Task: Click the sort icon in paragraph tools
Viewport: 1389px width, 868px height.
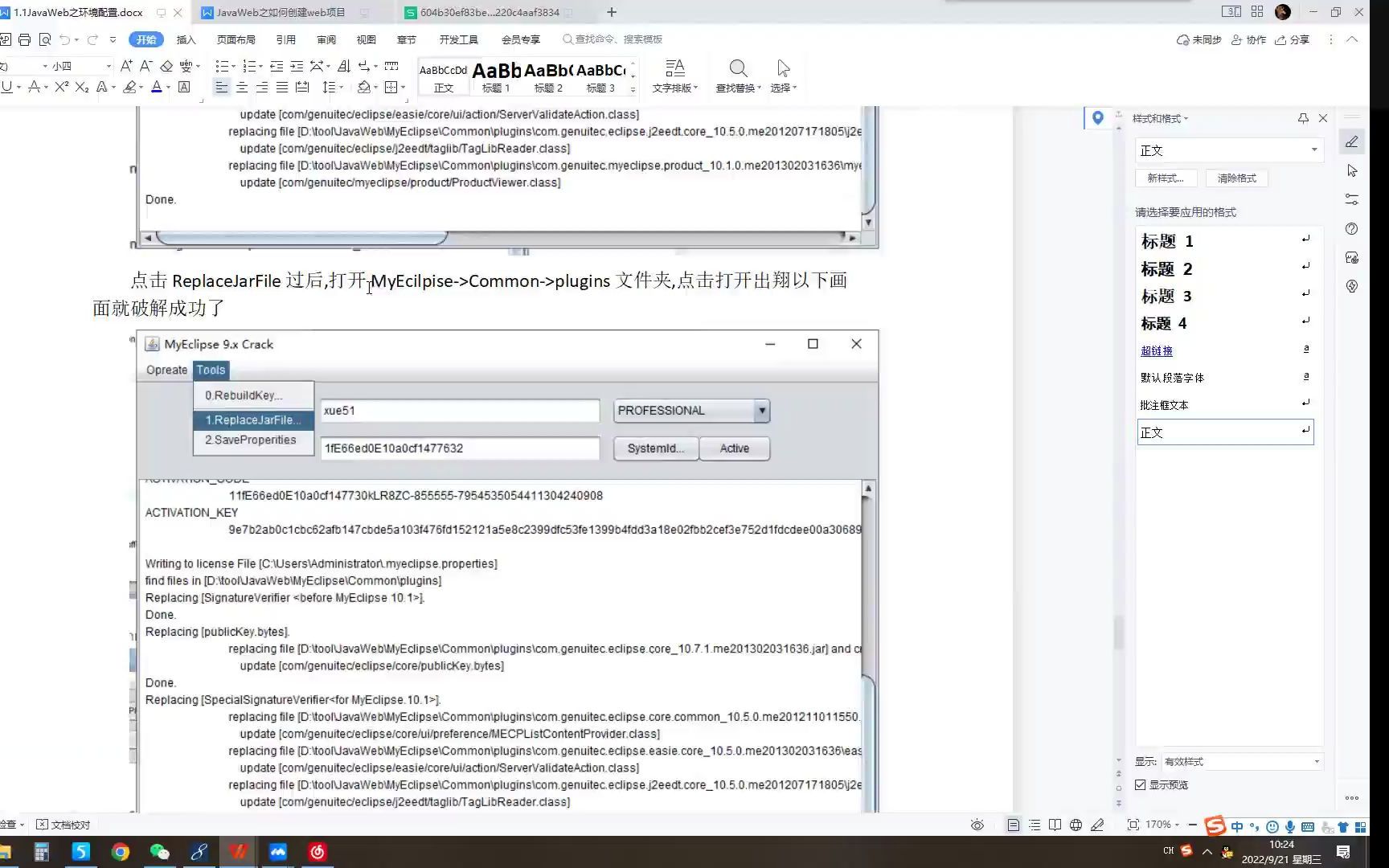Action: coord(344,66)
